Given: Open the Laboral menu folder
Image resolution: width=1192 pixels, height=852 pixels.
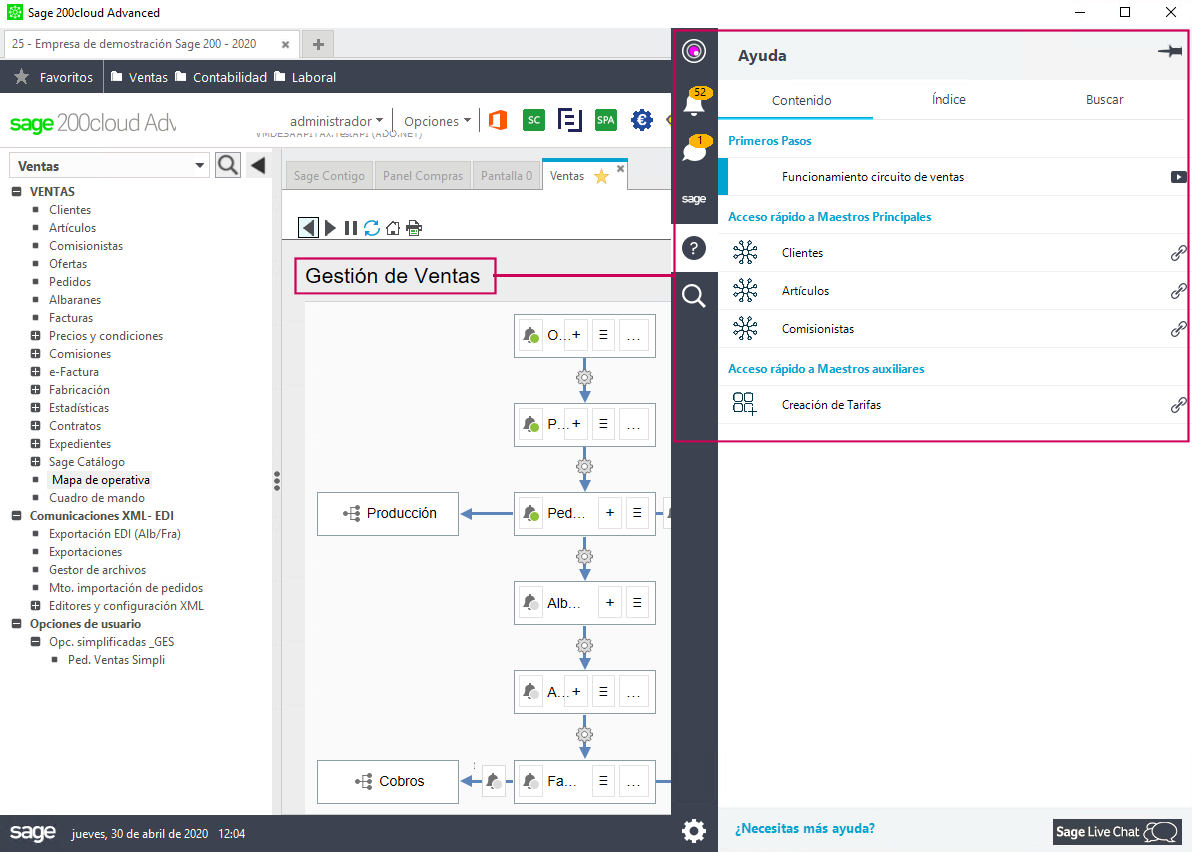Looking at the screenshot, I should [x=305, y=77].
